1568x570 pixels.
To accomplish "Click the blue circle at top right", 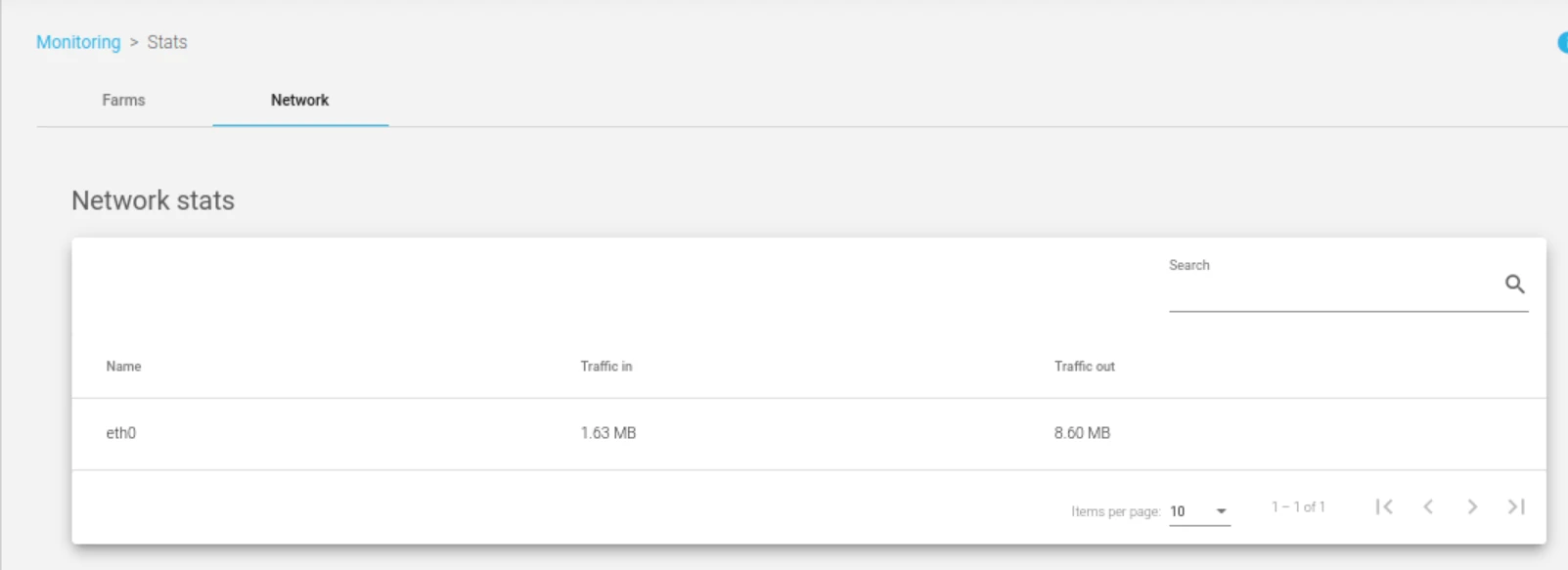I will (x=1562, y=43).
